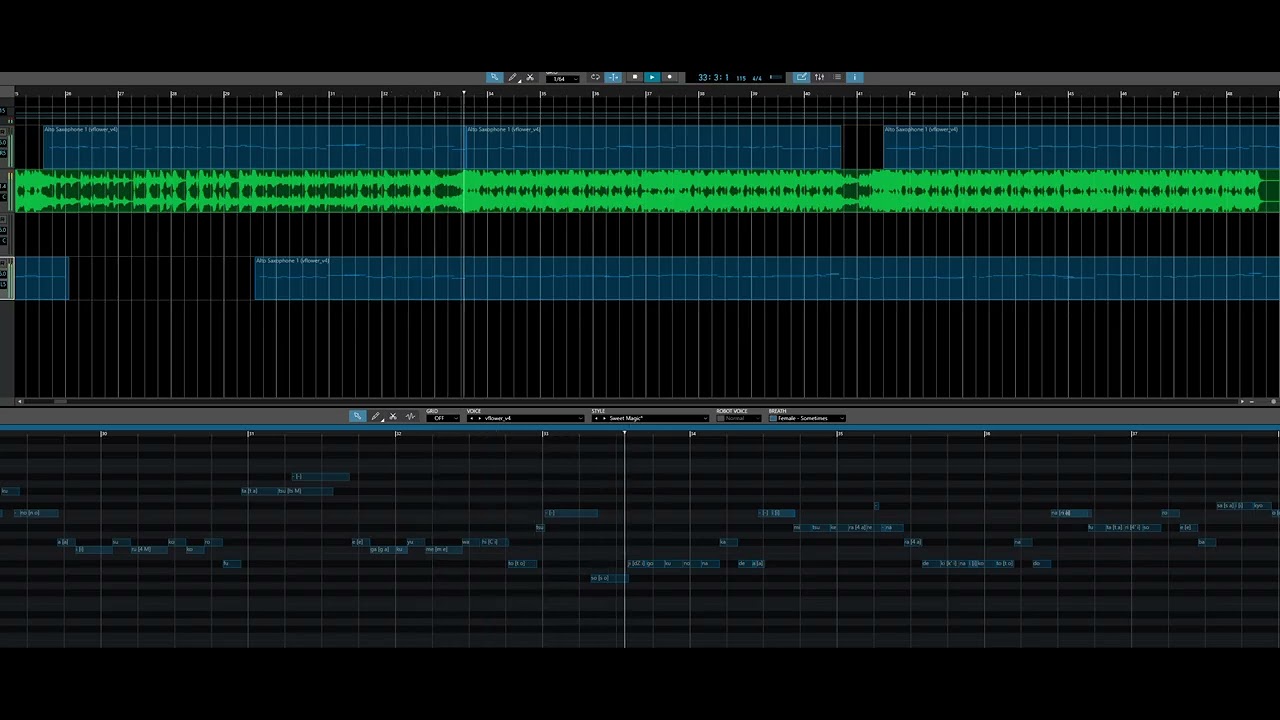This screenshot has height=720, width=1280.
Task: Toggle loop playback button
Action: (x=595, y=77)
